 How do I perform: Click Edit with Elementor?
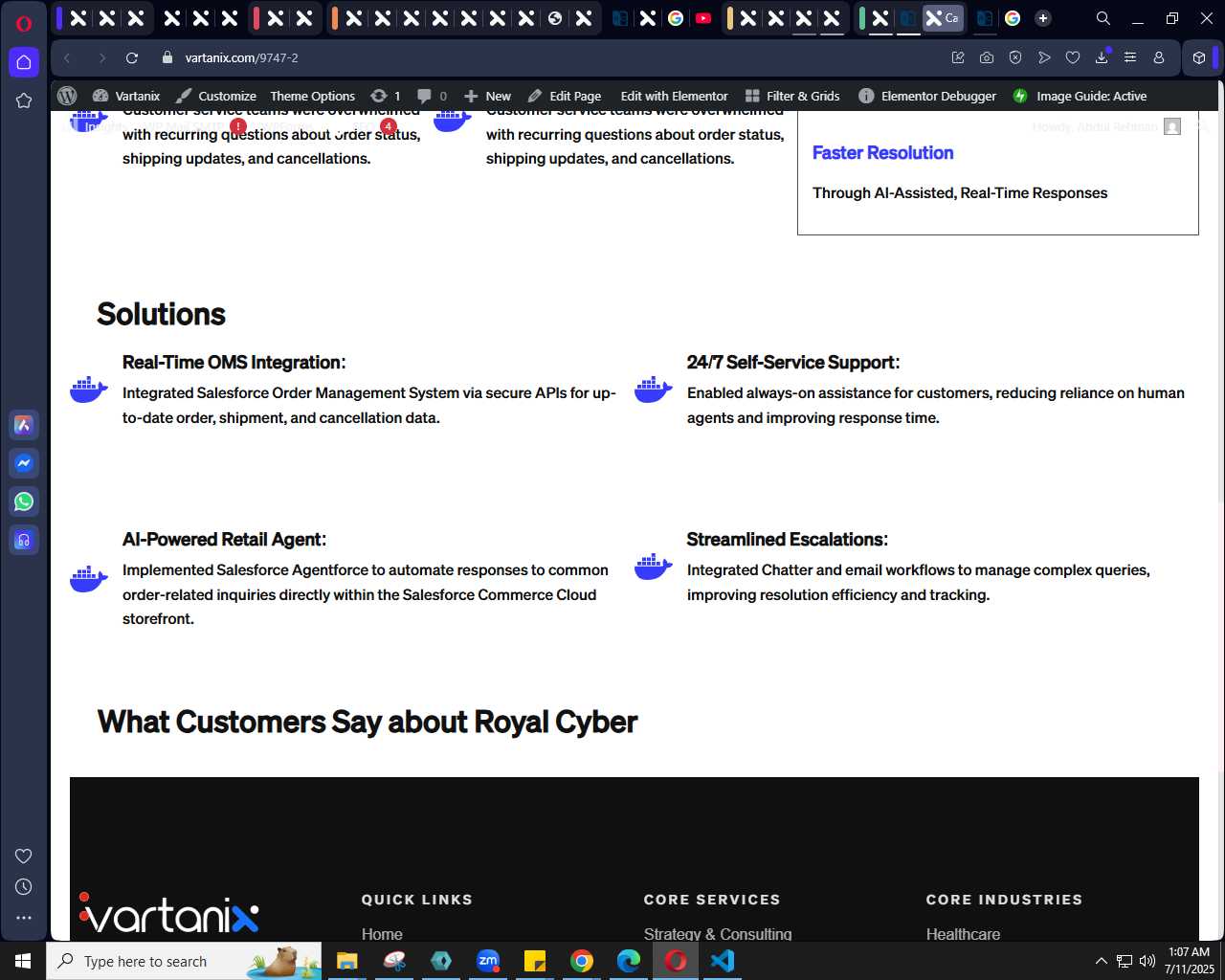tap(674, 96)
